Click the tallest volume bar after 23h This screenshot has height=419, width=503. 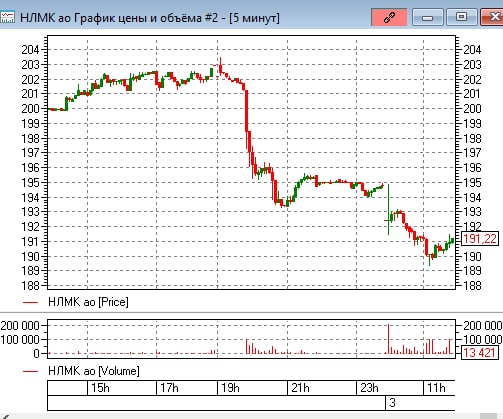388,339
